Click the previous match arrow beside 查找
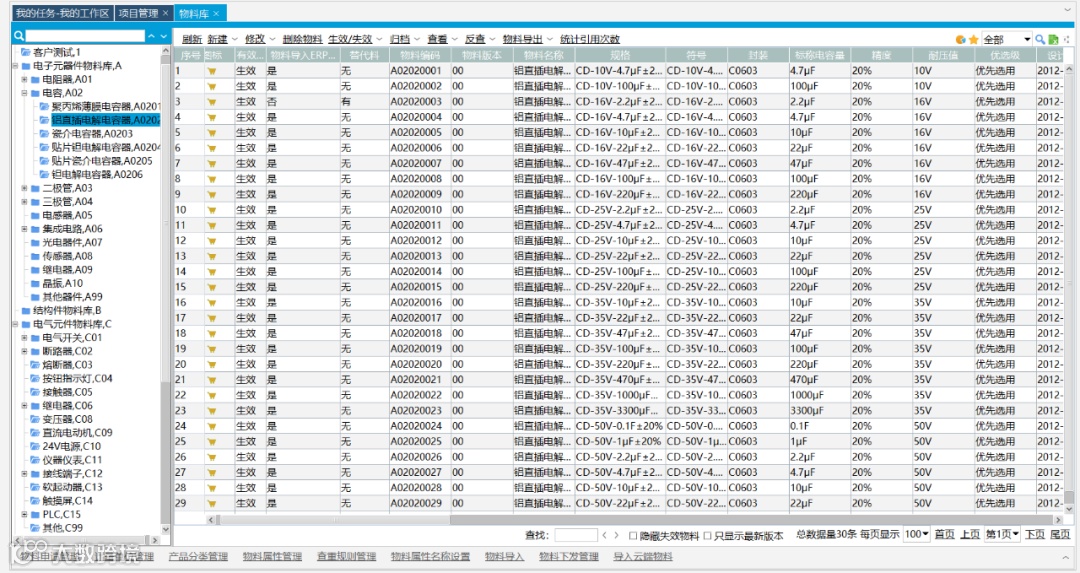 click(604, 535)
